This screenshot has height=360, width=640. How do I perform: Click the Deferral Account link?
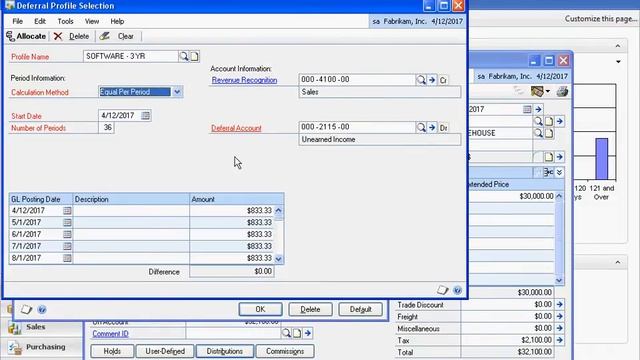236,128
